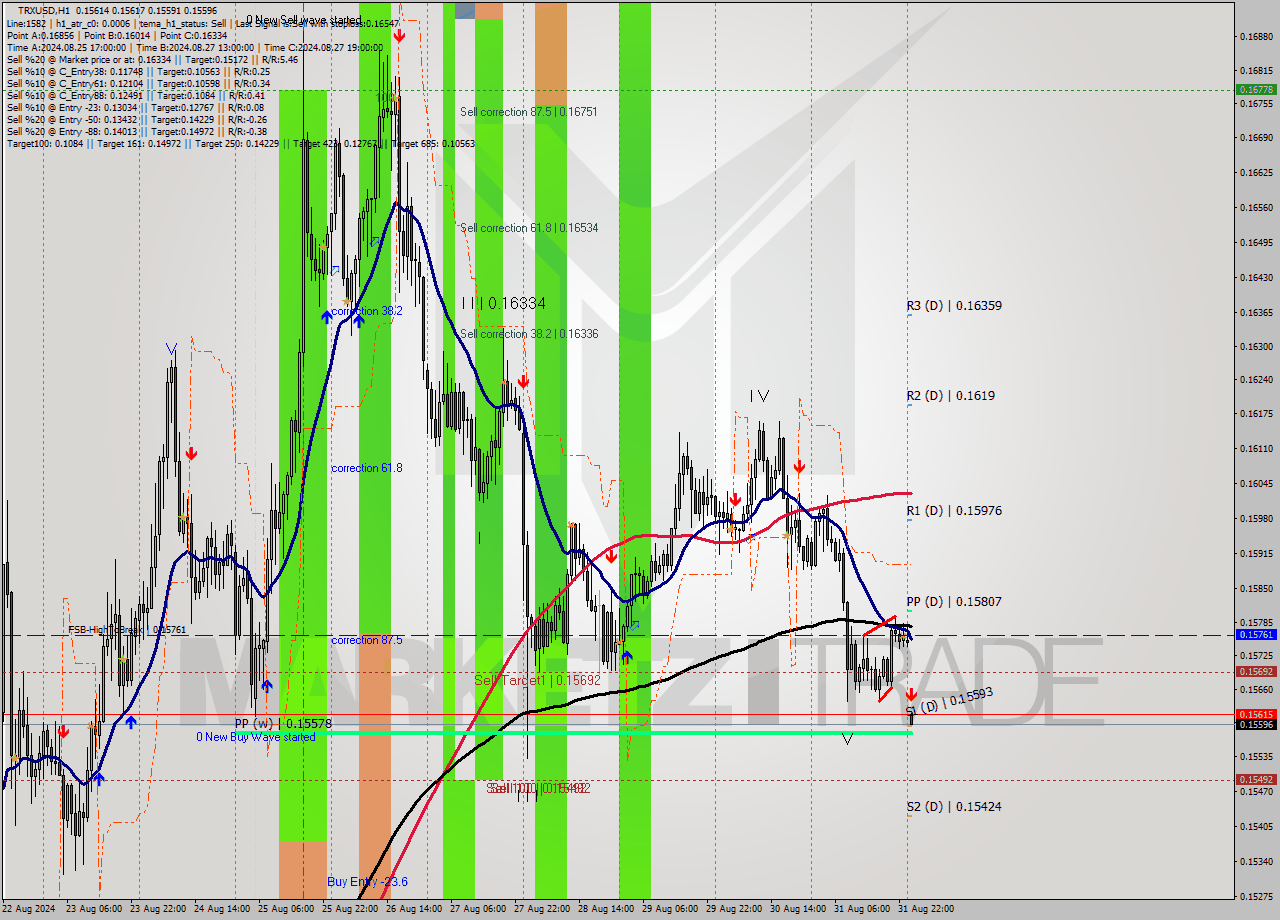
Task: Select the 'R2 (D) | 0.1619' pivot label
Action: click(x=951, y=396)
